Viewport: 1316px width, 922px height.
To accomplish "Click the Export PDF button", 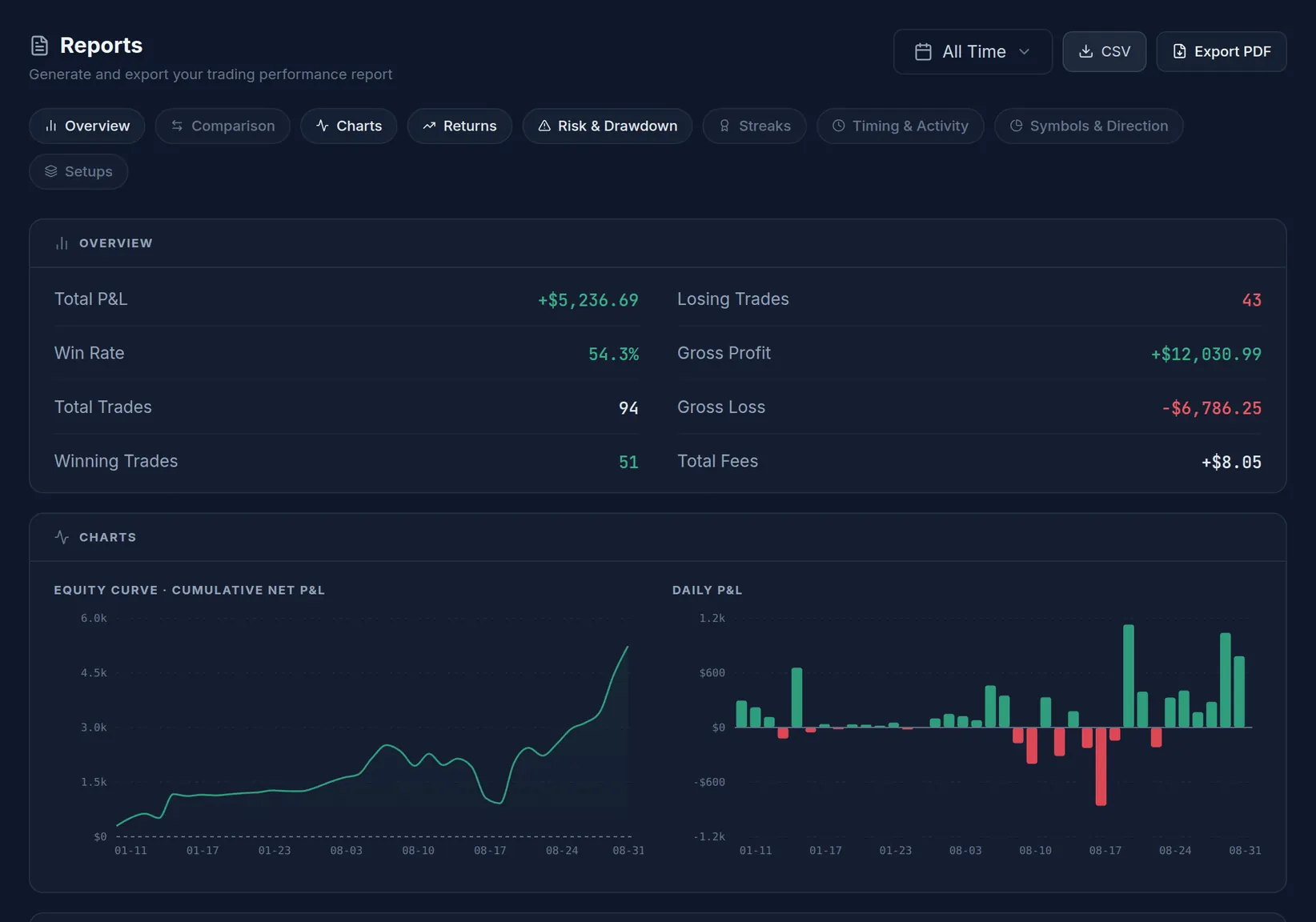I will pyautogui.click(x=1221, y=51).
